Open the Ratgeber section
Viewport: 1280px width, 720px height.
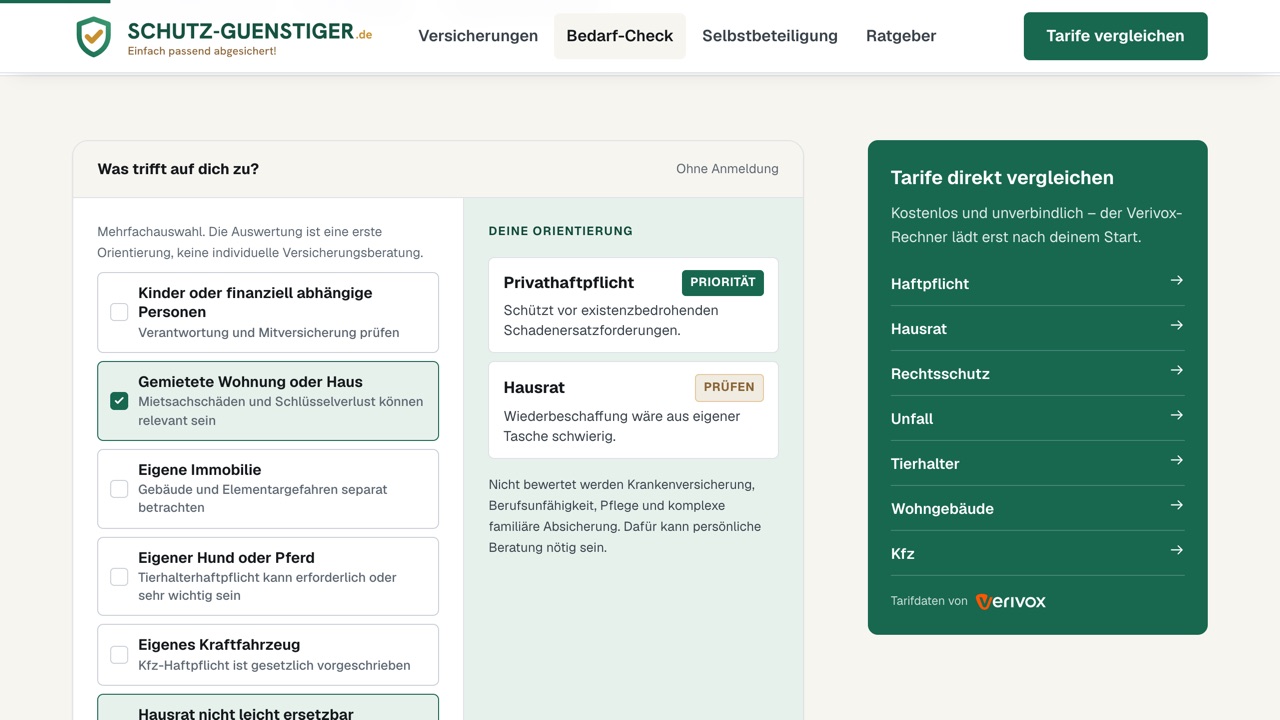coord(901,36)
